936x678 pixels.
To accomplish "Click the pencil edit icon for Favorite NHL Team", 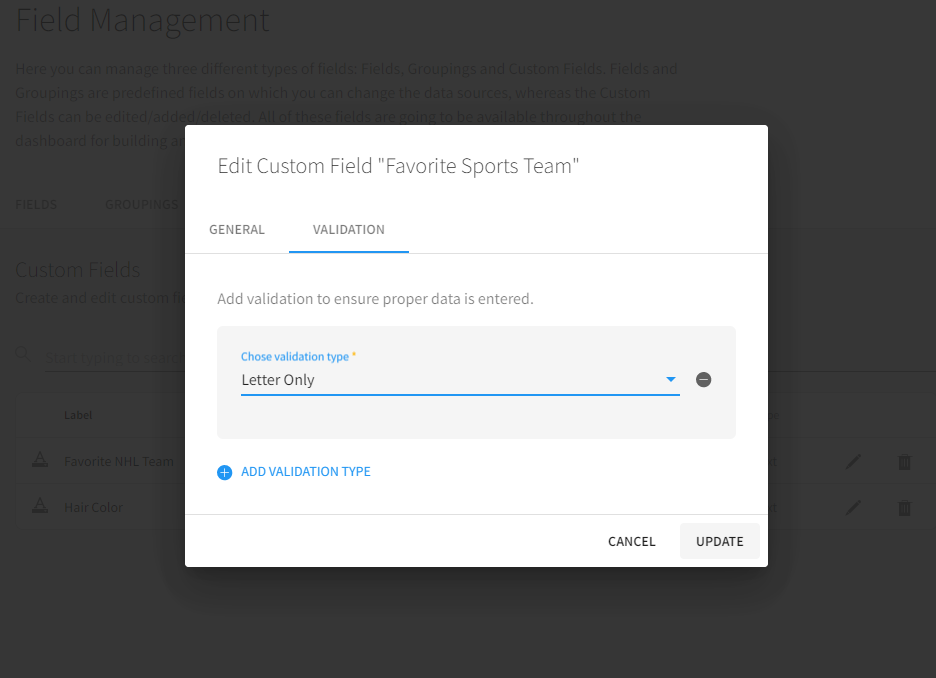I will click(853, 462).
